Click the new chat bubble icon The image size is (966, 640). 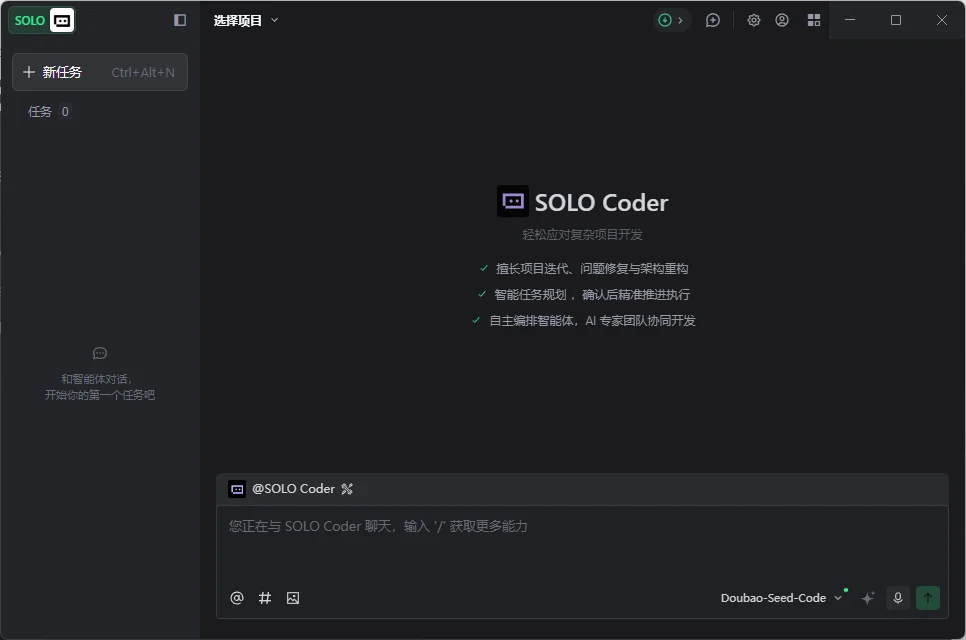(713, 20)
